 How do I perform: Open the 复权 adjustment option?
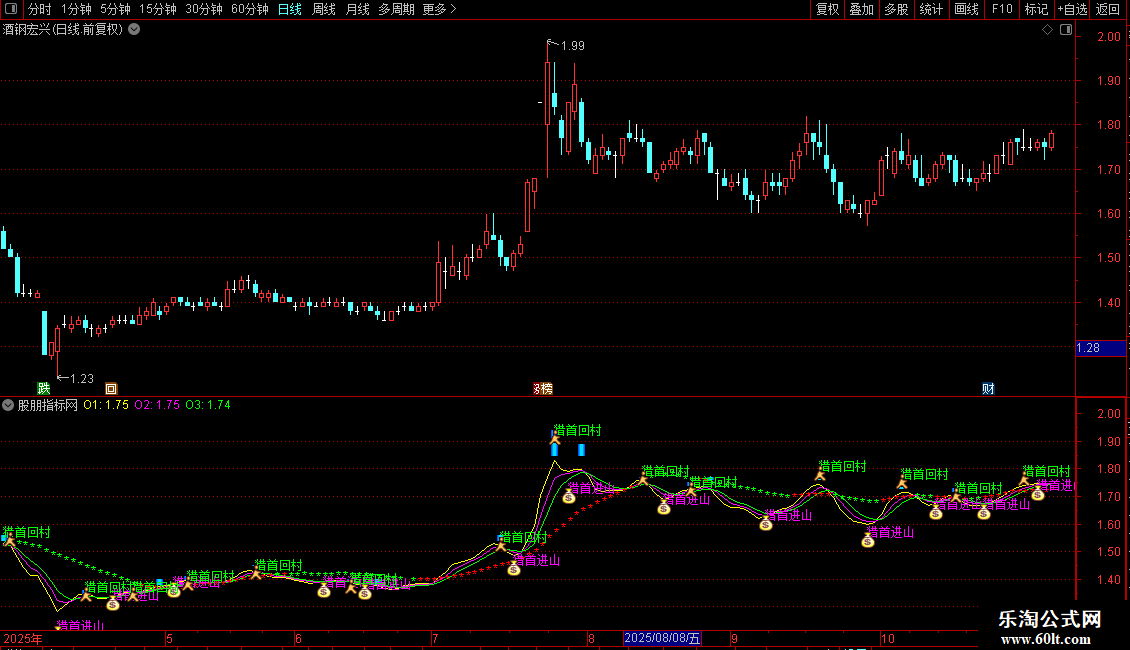coord(827,9)
